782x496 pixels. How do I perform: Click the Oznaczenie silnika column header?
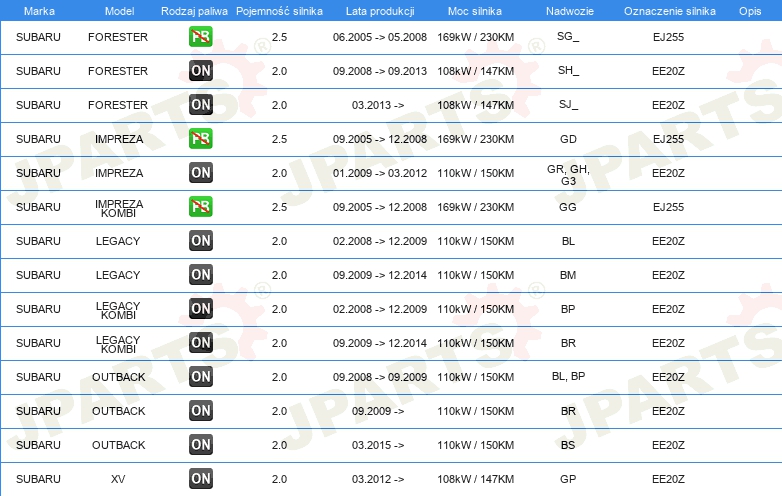(x=667, y=10)
